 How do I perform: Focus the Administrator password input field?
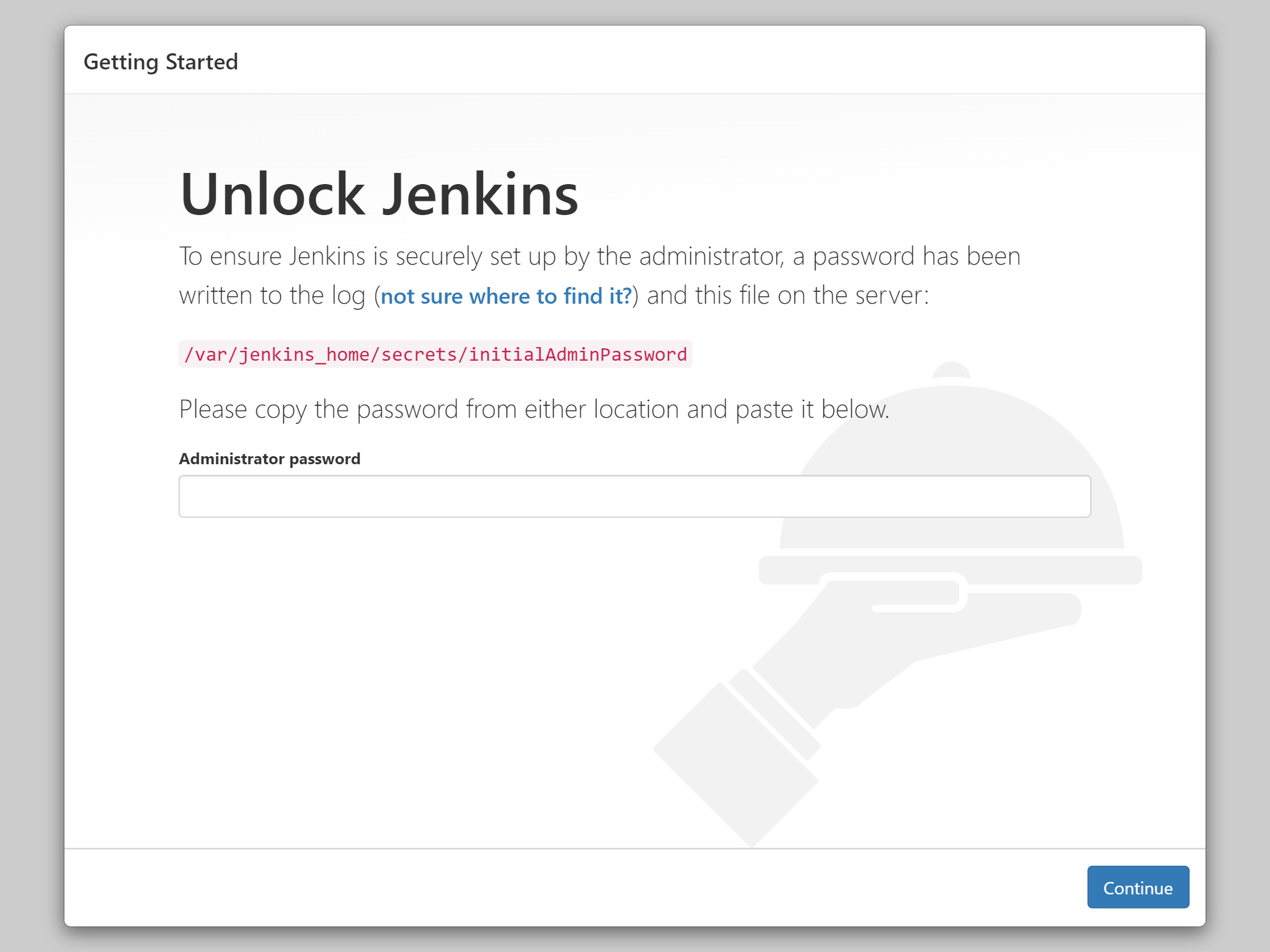[634, 496]
